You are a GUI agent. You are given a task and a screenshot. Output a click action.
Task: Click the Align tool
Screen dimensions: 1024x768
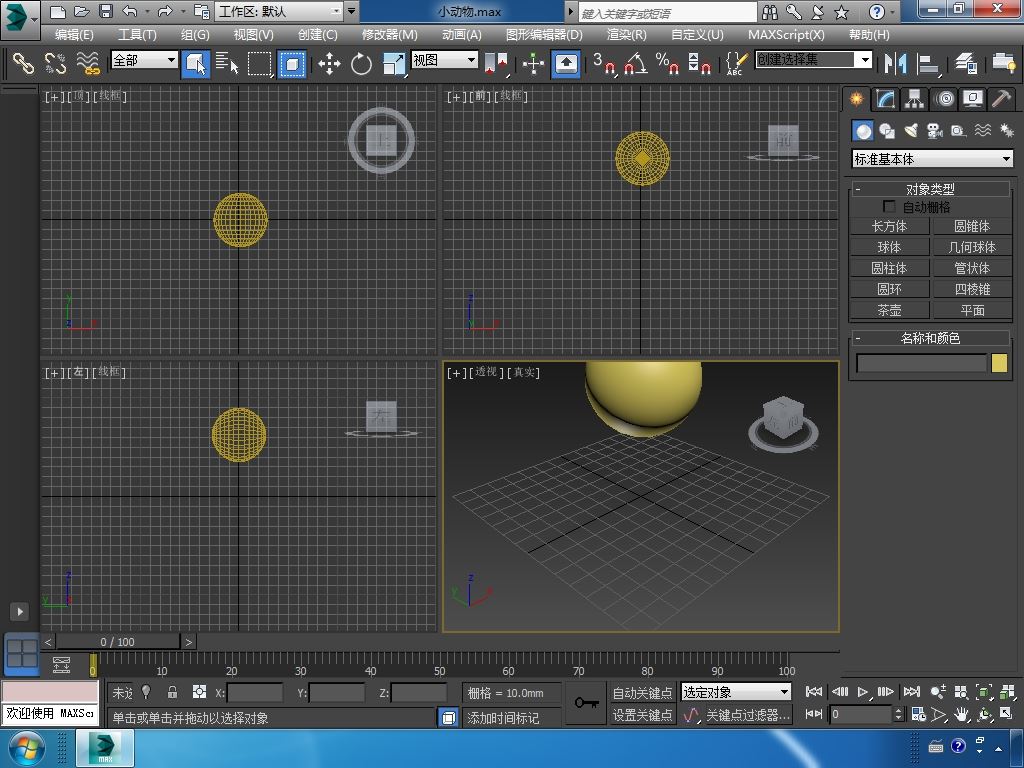point(927,63)
